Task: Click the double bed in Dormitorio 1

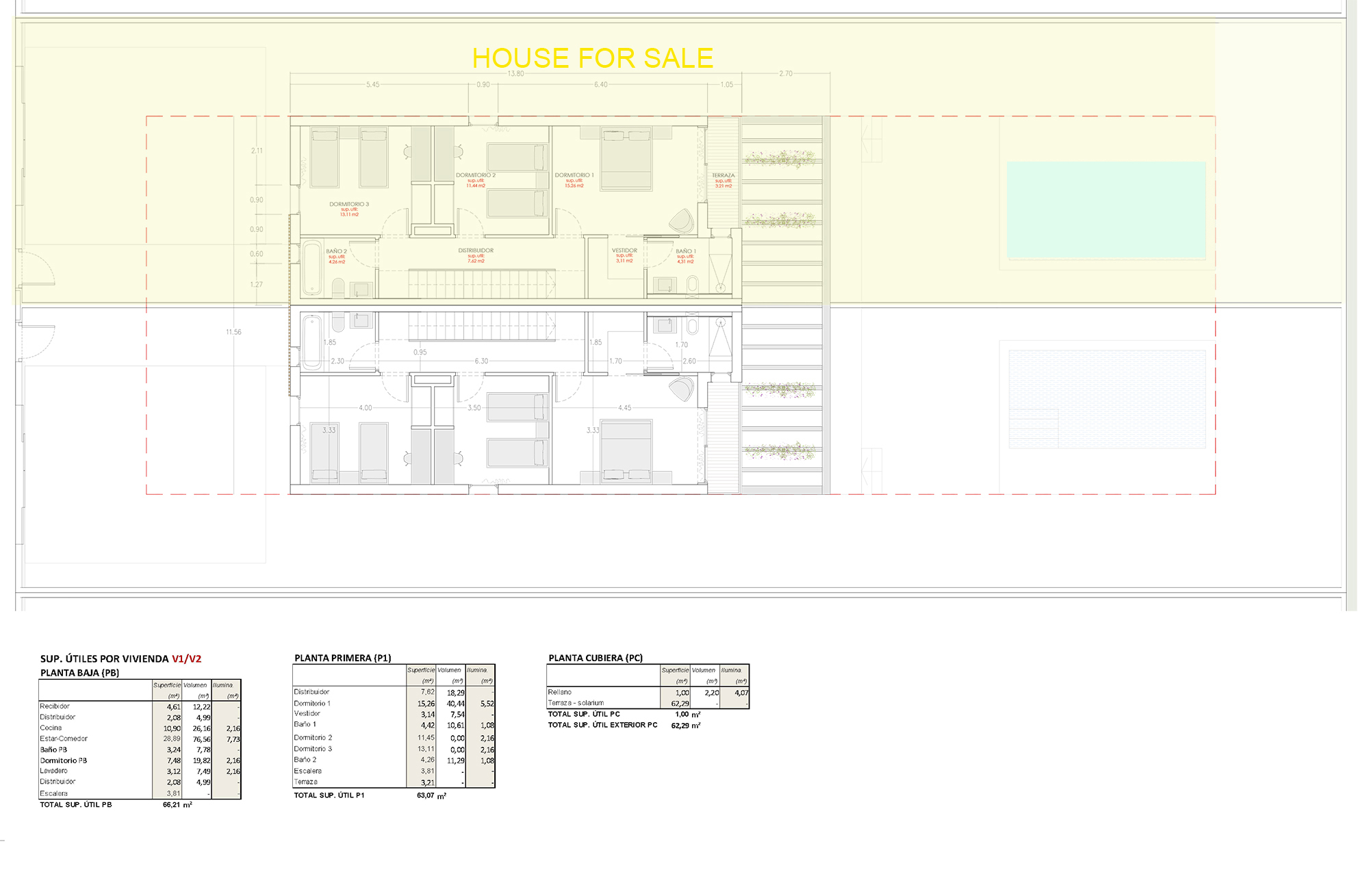Action: click(626, 159)
